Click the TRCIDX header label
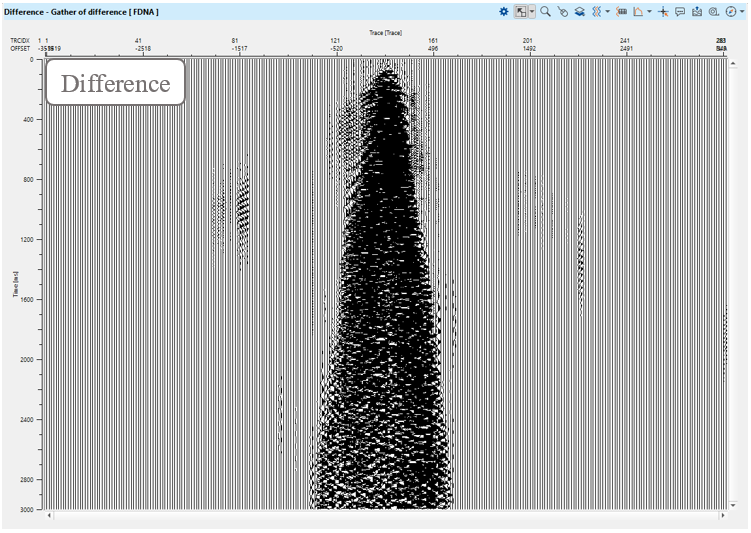Viewport: 751px width, 533px height. pyautogui.click(x=19, y=41)
